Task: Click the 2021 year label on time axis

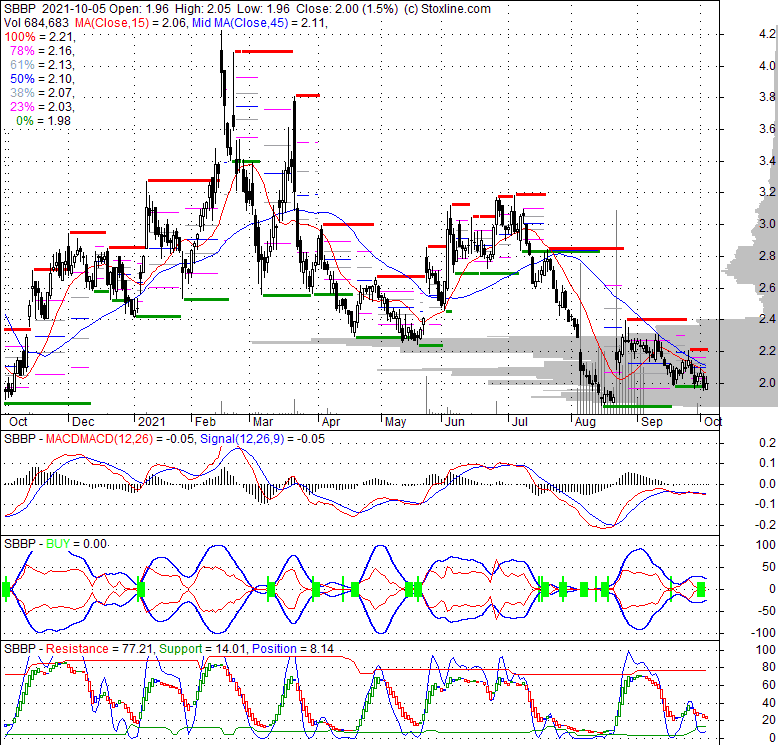Action: point(151,422)
